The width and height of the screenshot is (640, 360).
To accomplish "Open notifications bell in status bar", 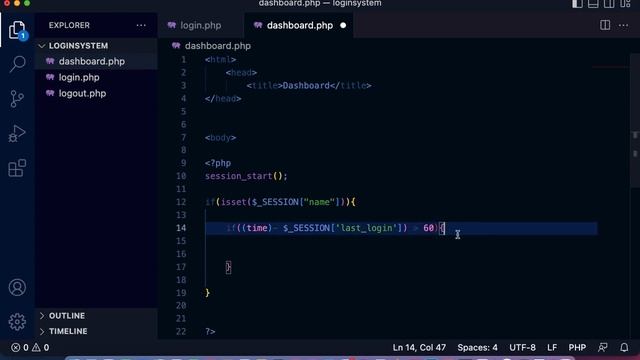I will coord(624,347).
